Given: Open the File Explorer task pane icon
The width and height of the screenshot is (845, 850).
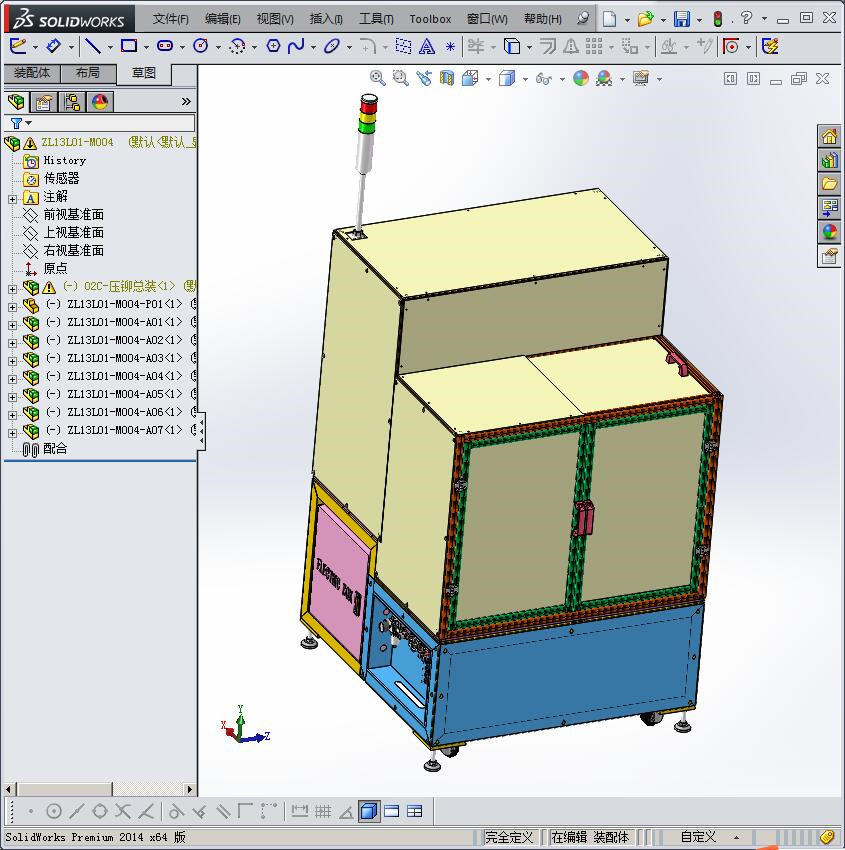Looking at the screenshot, I should (829, 184).
